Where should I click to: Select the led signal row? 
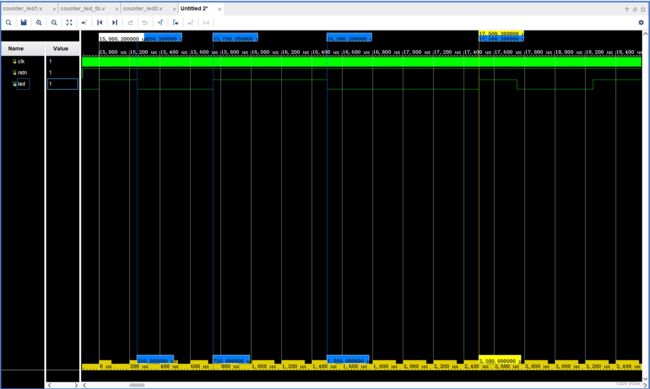[x=23, y=84]
